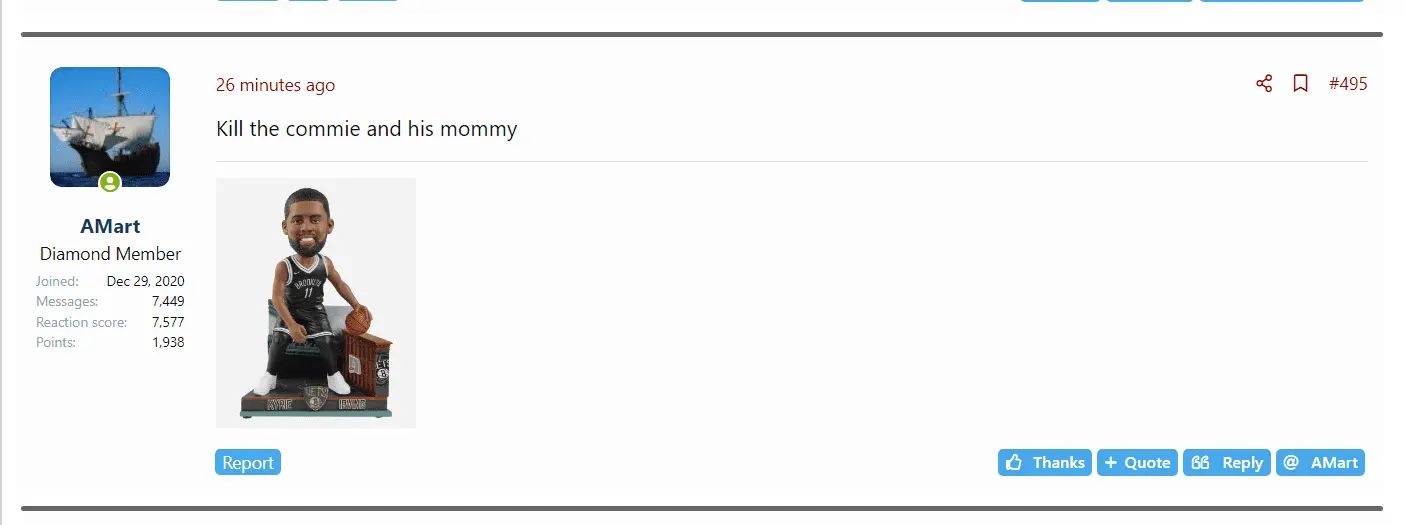Click the 1,938 points value
This screenshot has height=525, width=1406.
tap(167, 342)
